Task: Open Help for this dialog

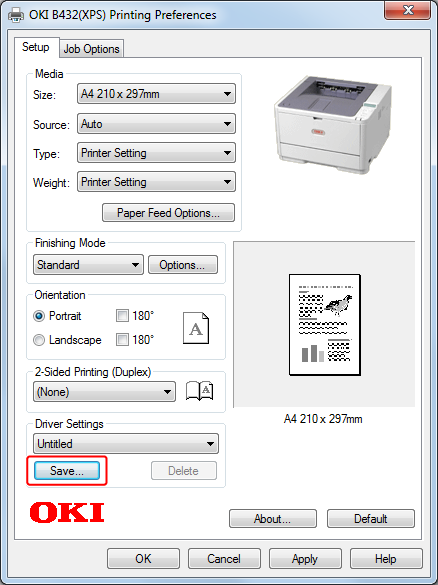Action: [386, 559]
